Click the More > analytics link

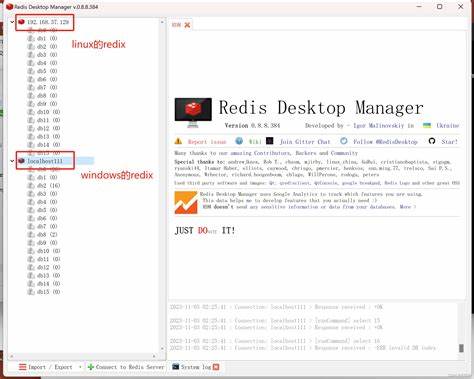coord(408,207)
